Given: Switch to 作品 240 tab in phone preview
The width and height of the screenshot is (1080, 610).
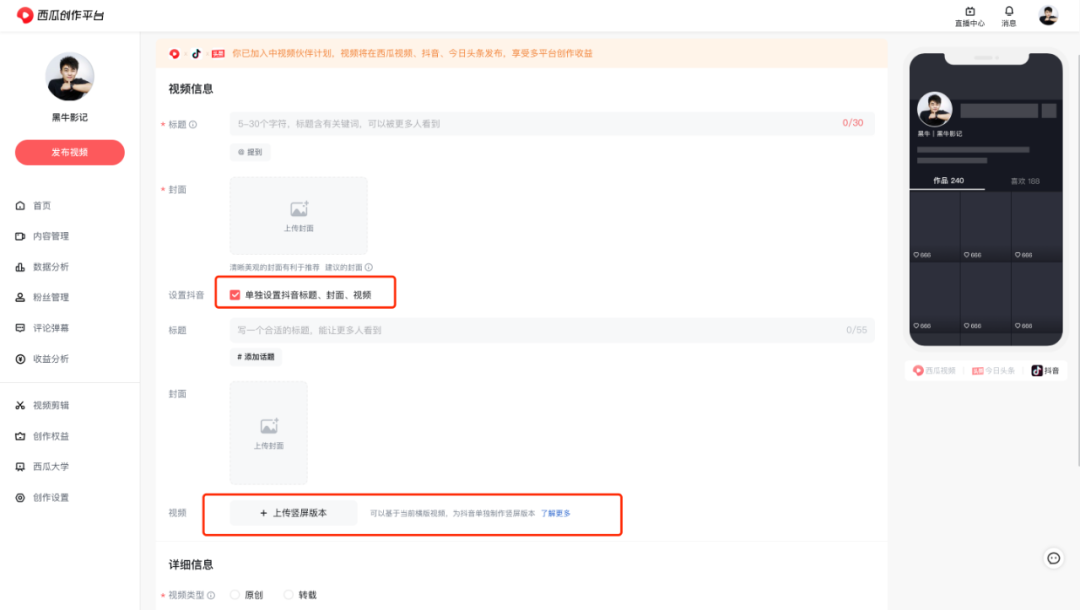Looking at the screenshot, I should pos(948,180).
